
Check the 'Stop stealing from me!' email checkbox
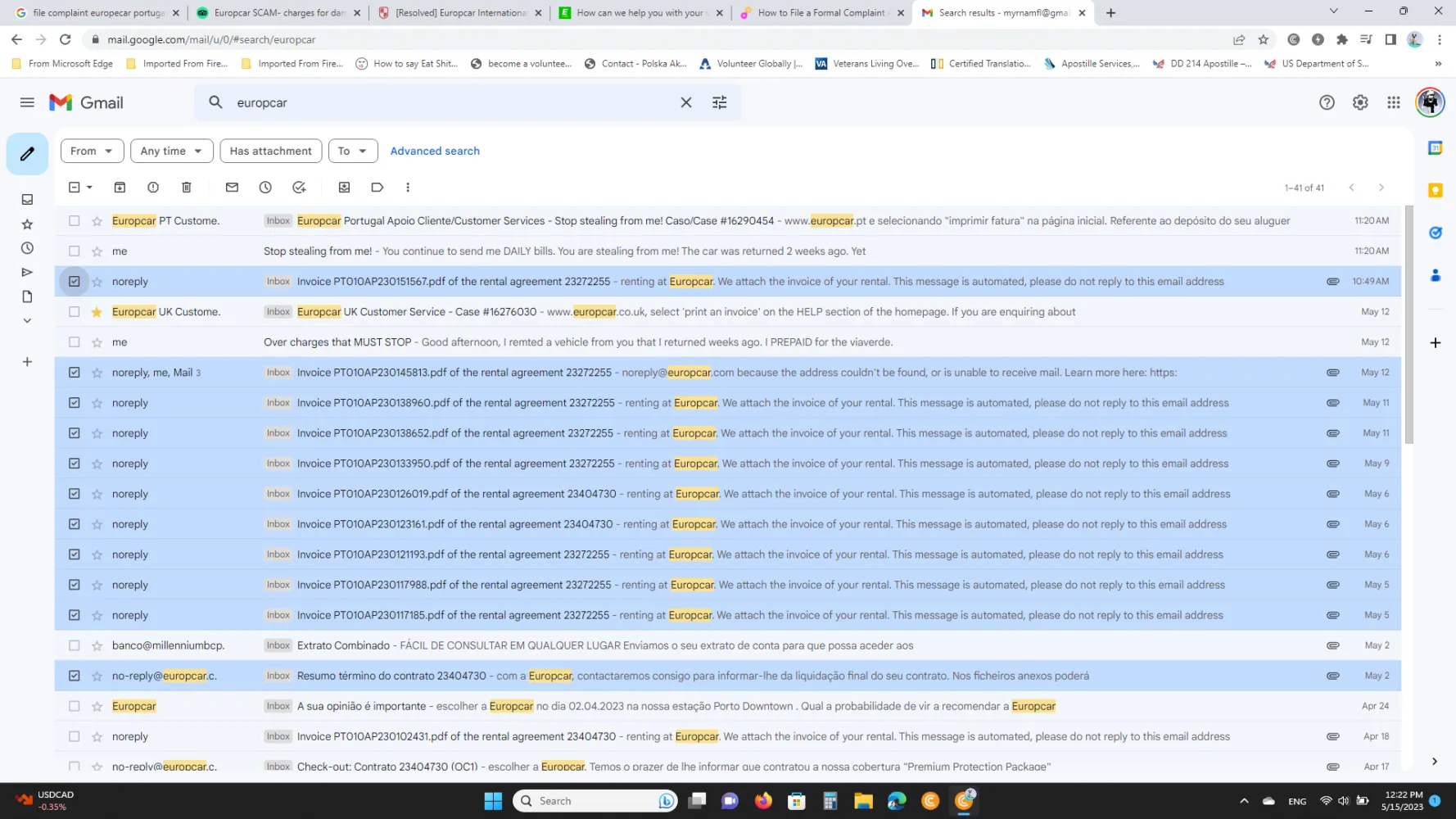tap(75, 251)
